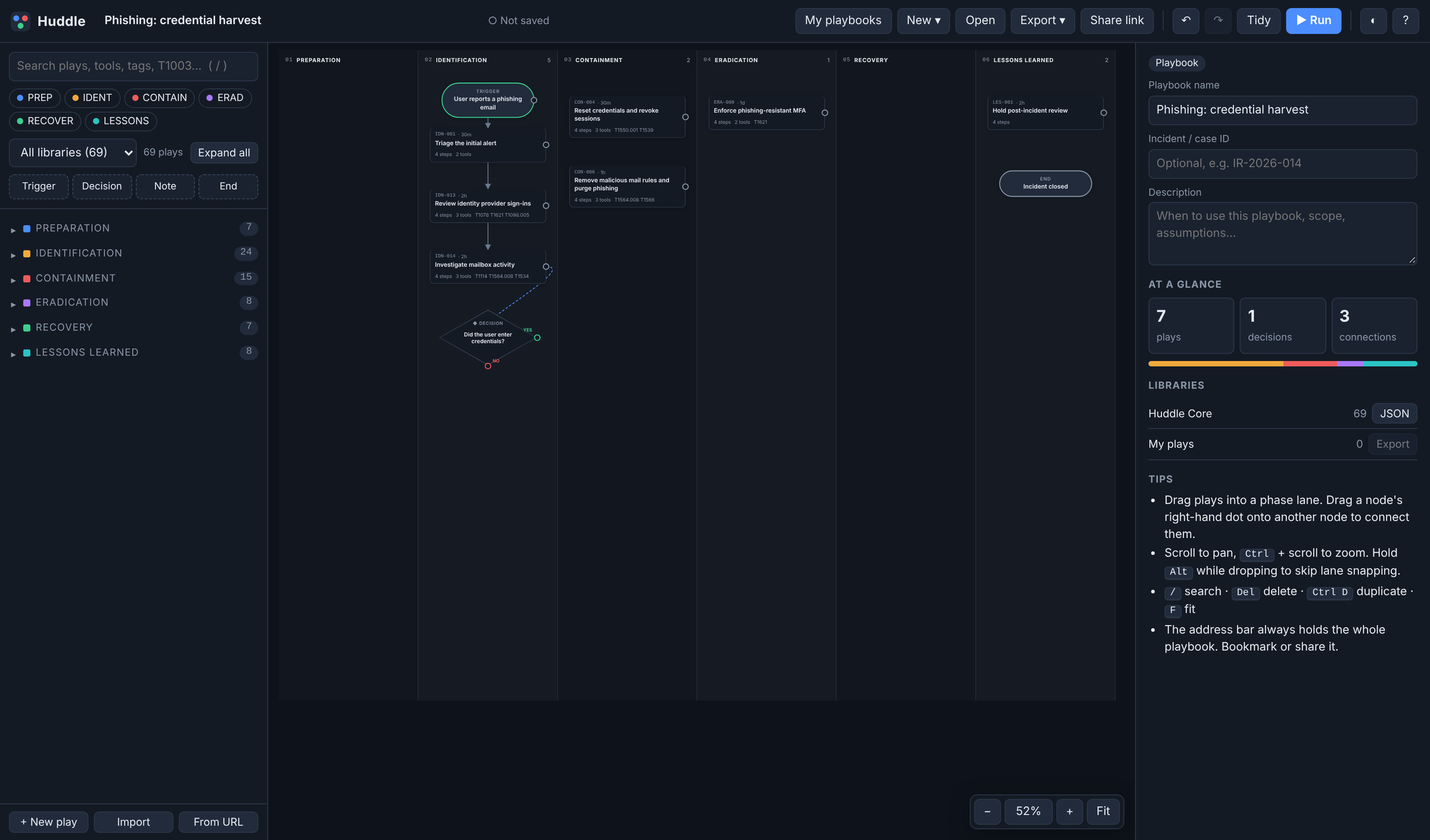Redo the last action
Screen dimensions: 1430x840
point(1218,21)
